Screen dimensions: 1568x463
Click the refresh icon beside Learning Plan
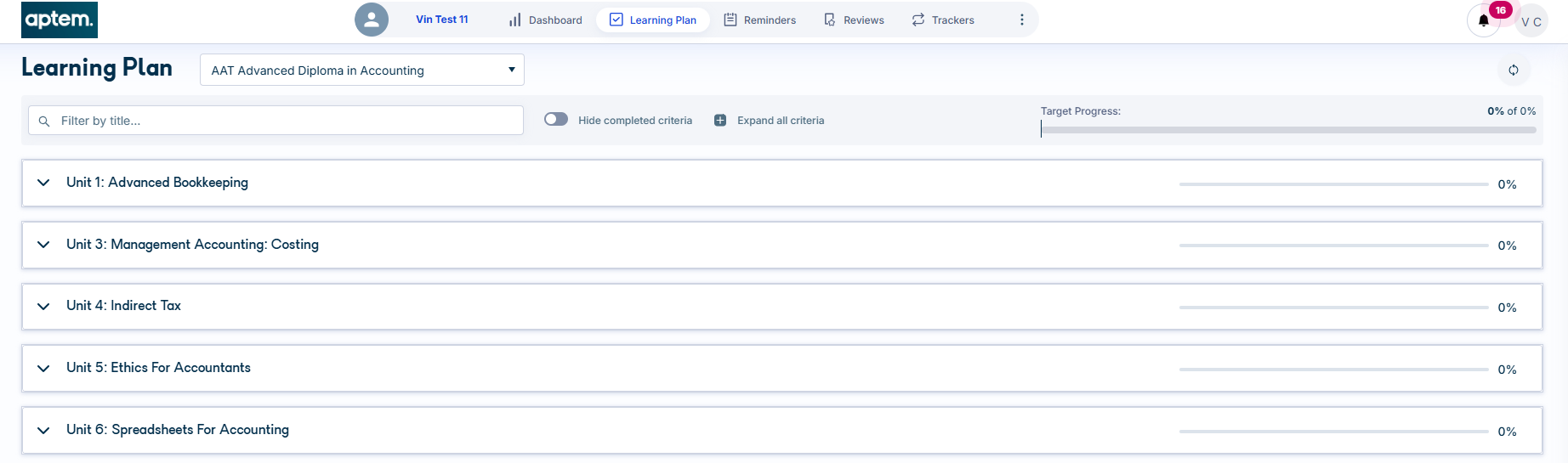pyautogui.click(x=1514, y=71)
